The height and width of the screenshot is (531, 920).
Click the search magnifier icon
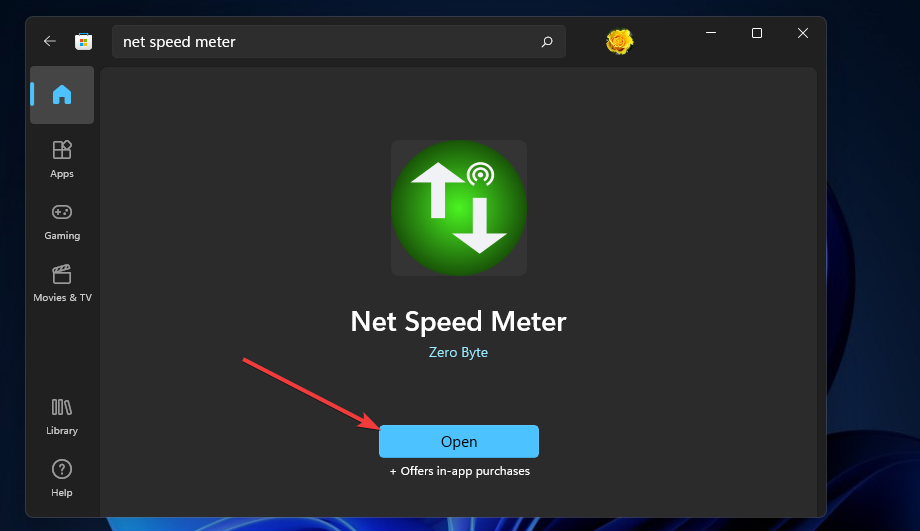[x=547, y=42]
